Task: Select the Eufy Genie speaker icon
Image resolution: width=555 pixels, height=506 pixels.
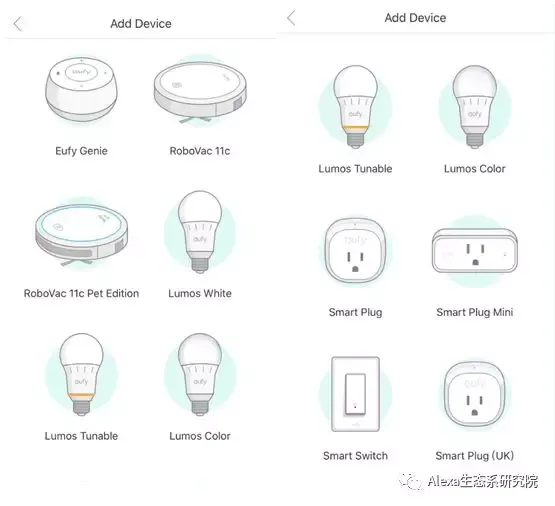Action: tap(81, 90)
